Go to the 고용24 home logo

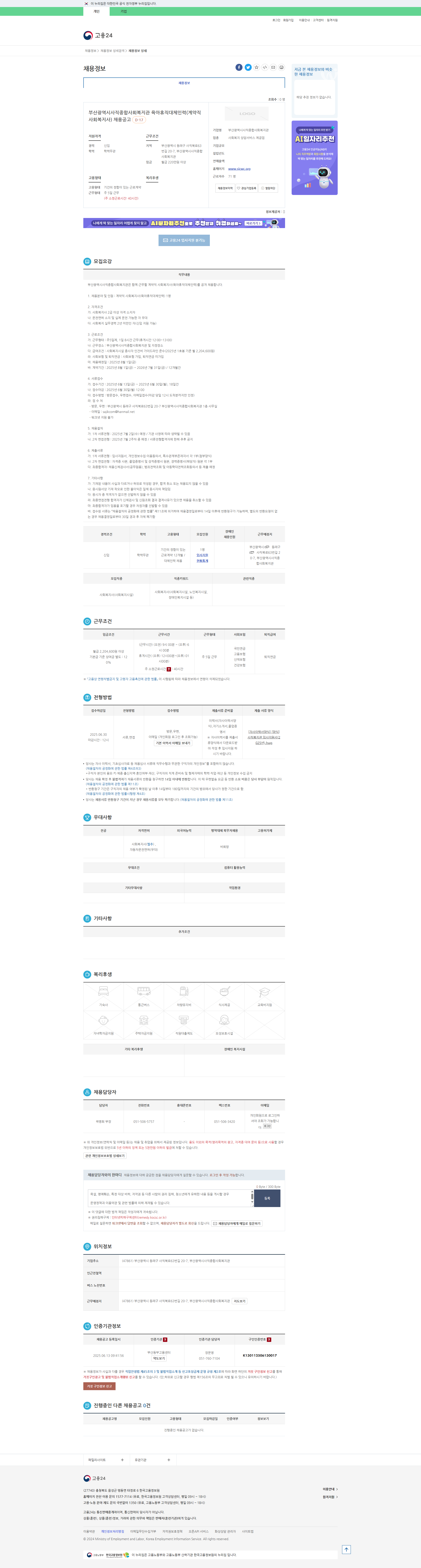point(98,35)
